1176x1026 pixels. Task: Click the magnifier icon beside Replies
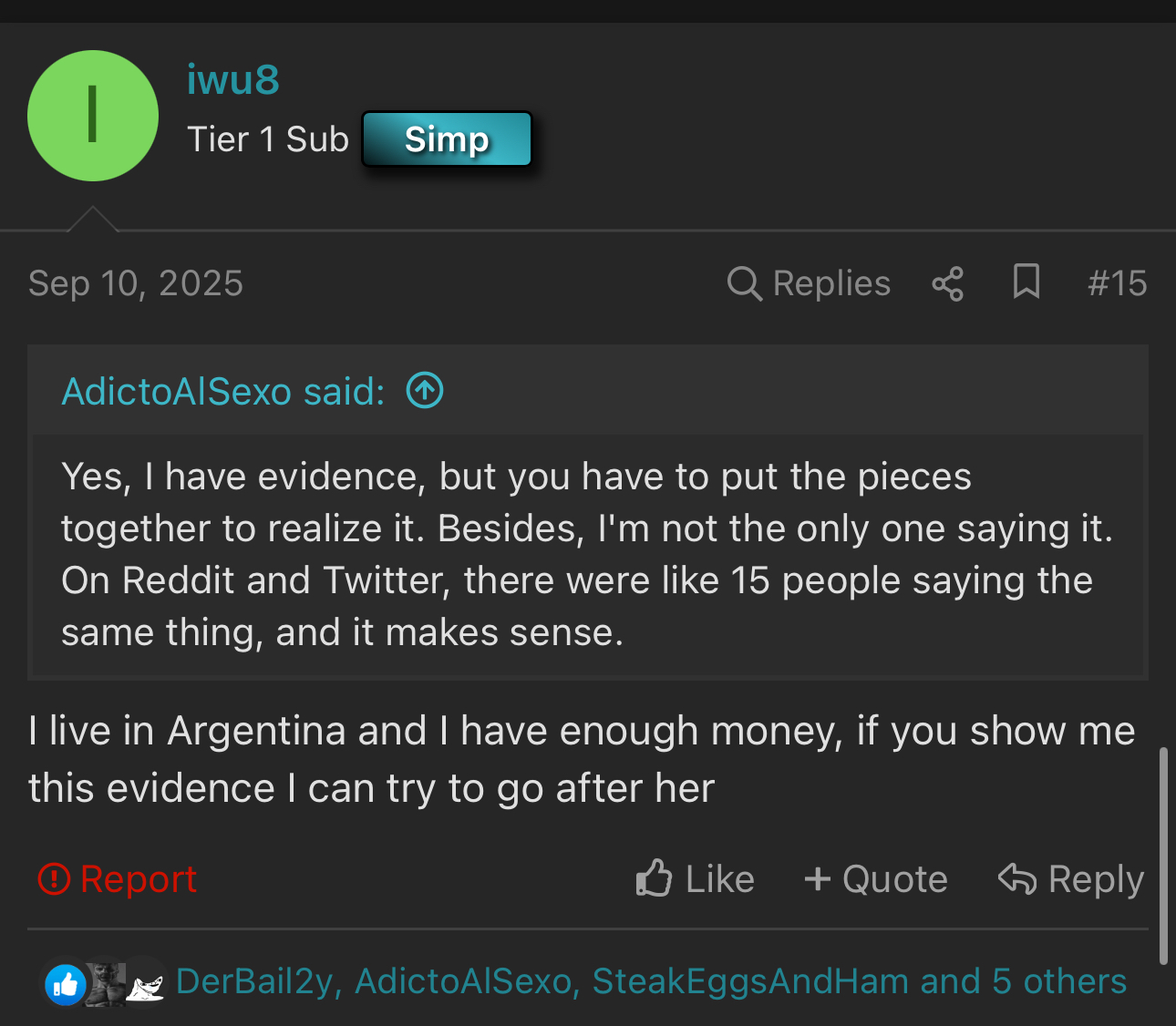pos(744,283)
